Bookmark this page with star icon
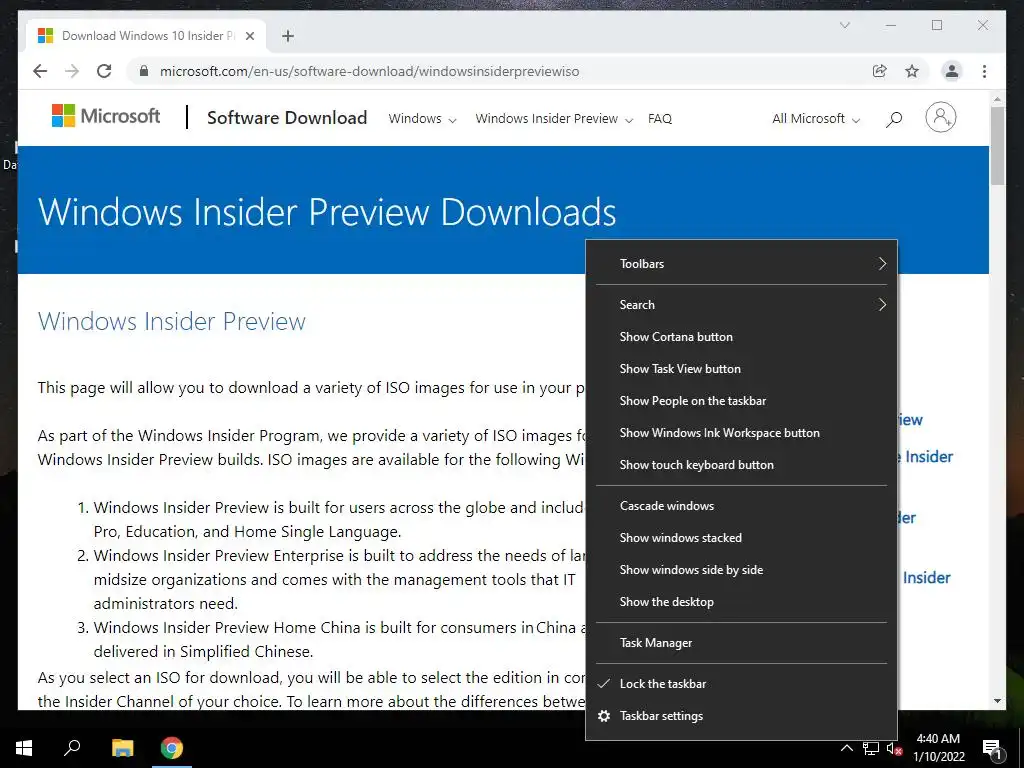 click(x=912, y=71)
